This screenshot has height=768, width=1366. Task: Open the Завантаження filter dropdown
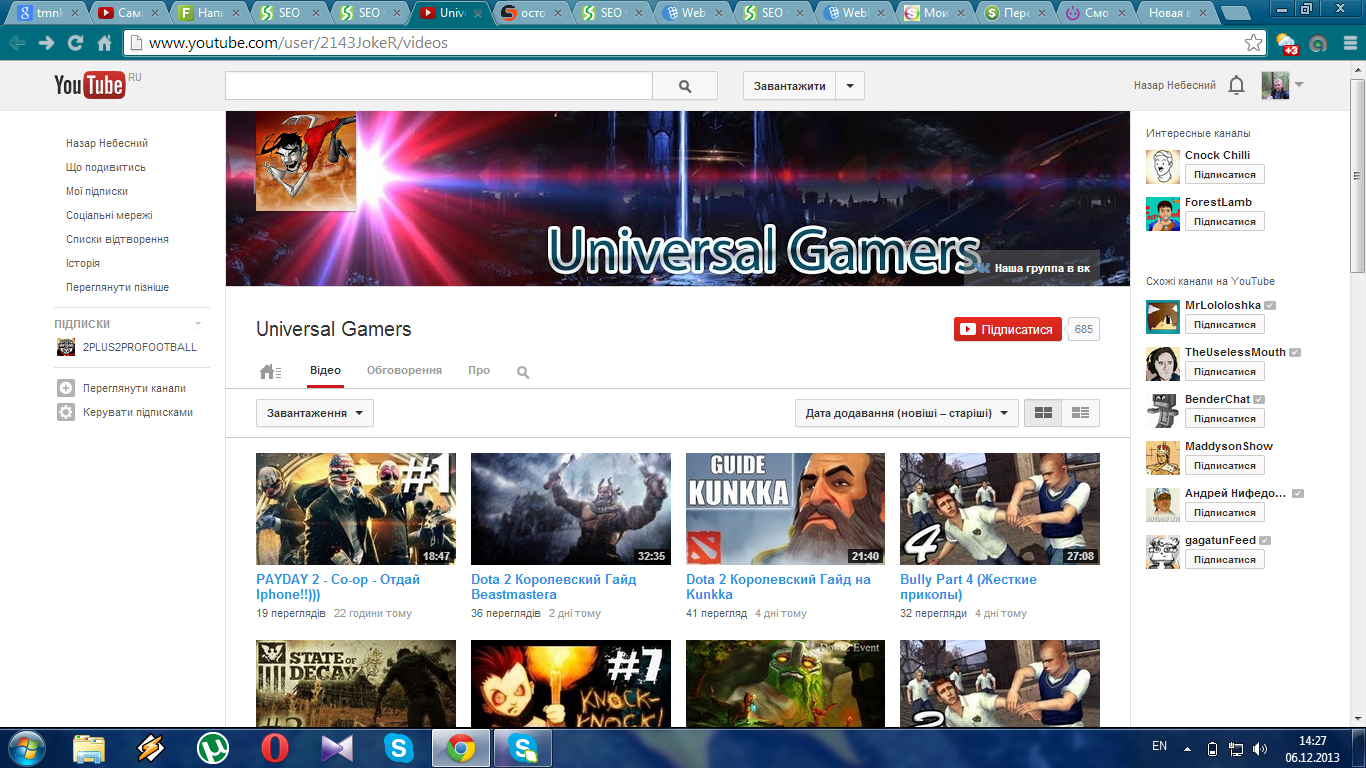pyautogui.click(x=315, y=413)
